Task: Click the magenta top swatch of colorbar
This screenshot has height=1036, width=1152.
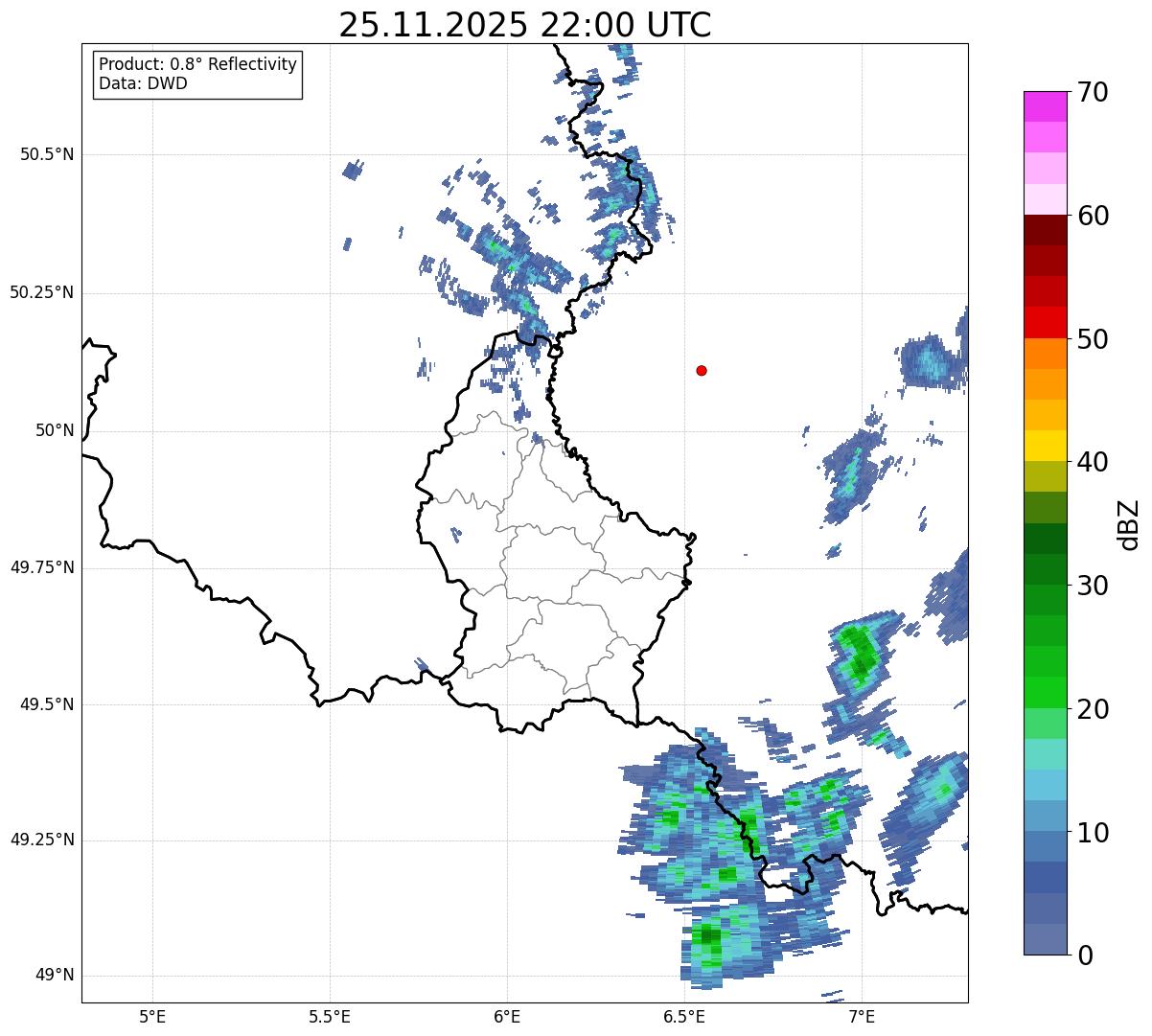Action: (x=1045, y=106)
